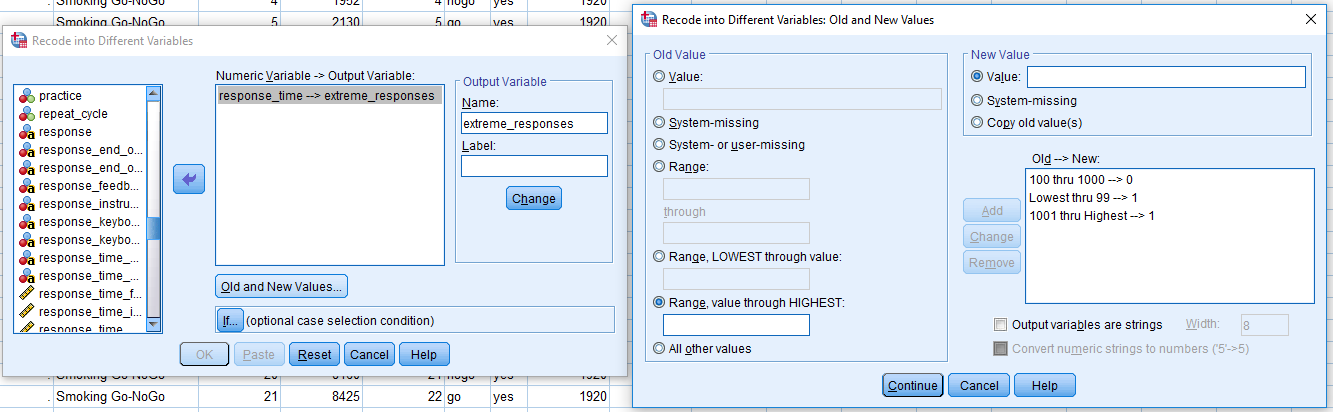
Task: Click the ruler icon beside response_time_f...
Action: click(27, 294)
